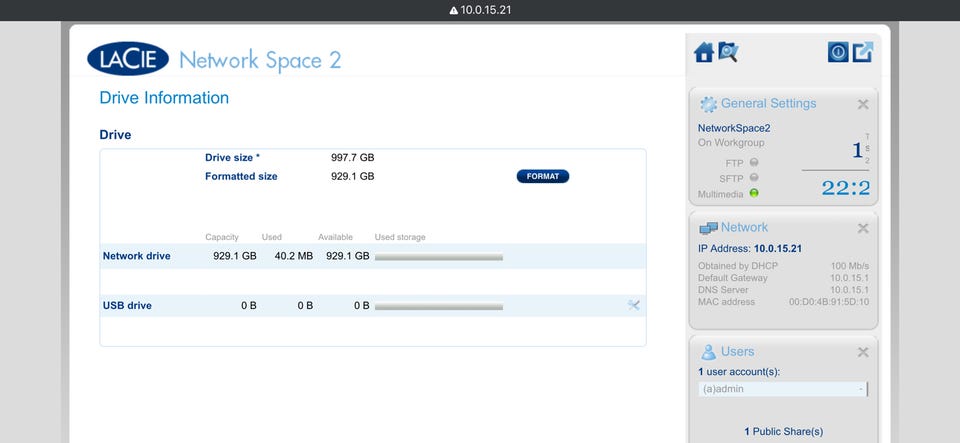
Task: Click the 40.2 MB used value
Action: pos(294,256)
